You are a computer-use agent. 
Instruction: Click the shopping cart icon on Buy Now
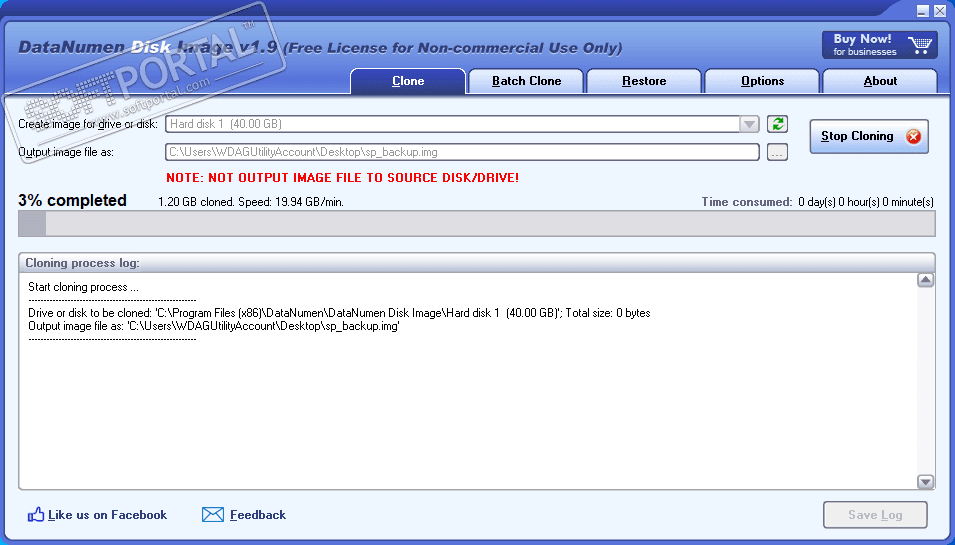(x=920, y=46)
